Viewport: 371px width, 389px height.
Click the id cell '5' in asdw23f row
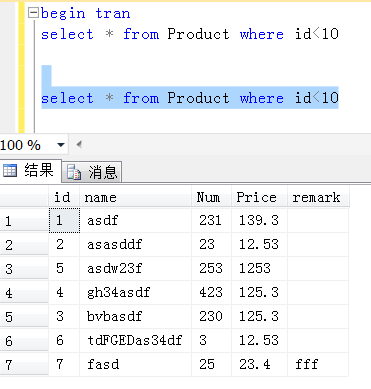[64, 268]
